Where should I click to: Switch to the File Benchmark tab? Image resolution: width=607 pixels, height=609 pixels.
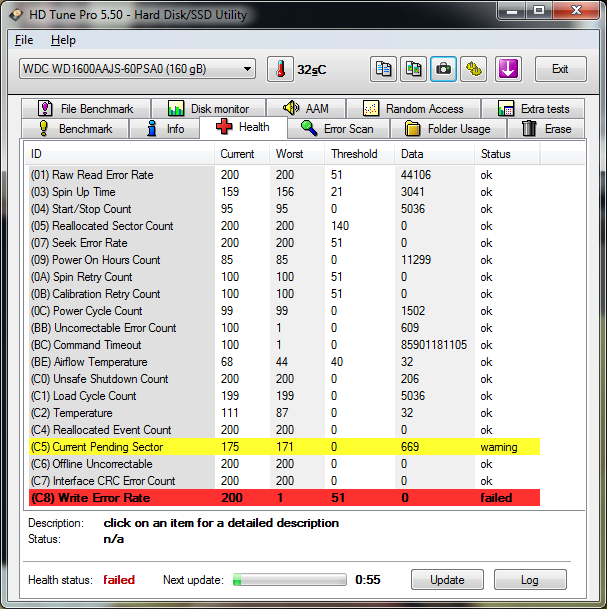(x=86, y=108)
